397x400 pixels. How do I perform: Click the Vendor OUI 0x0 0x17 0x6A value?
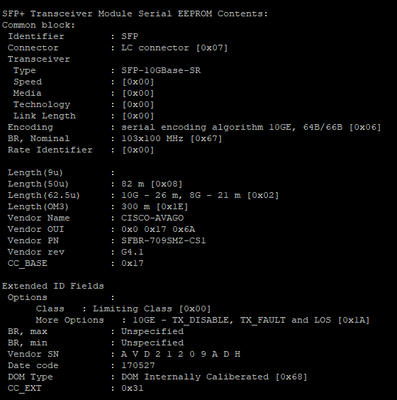[x=158, y=229]
